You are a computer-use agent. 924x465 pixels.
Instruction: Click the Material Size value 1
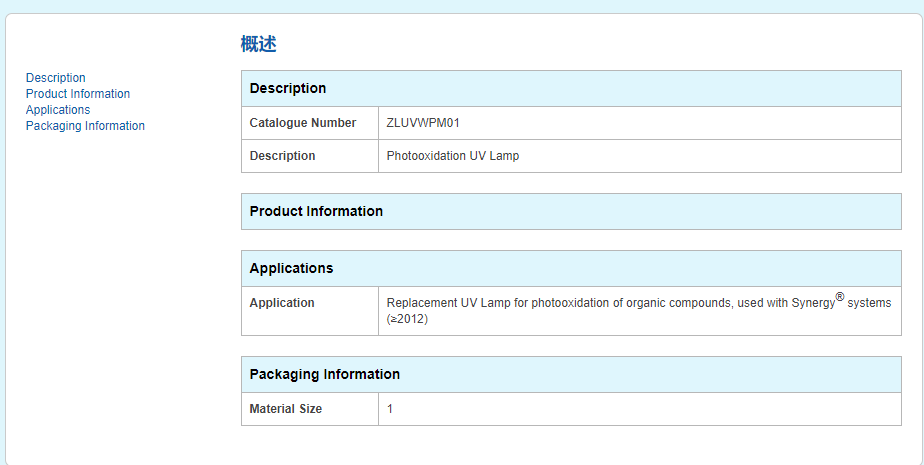click(390, 409)
